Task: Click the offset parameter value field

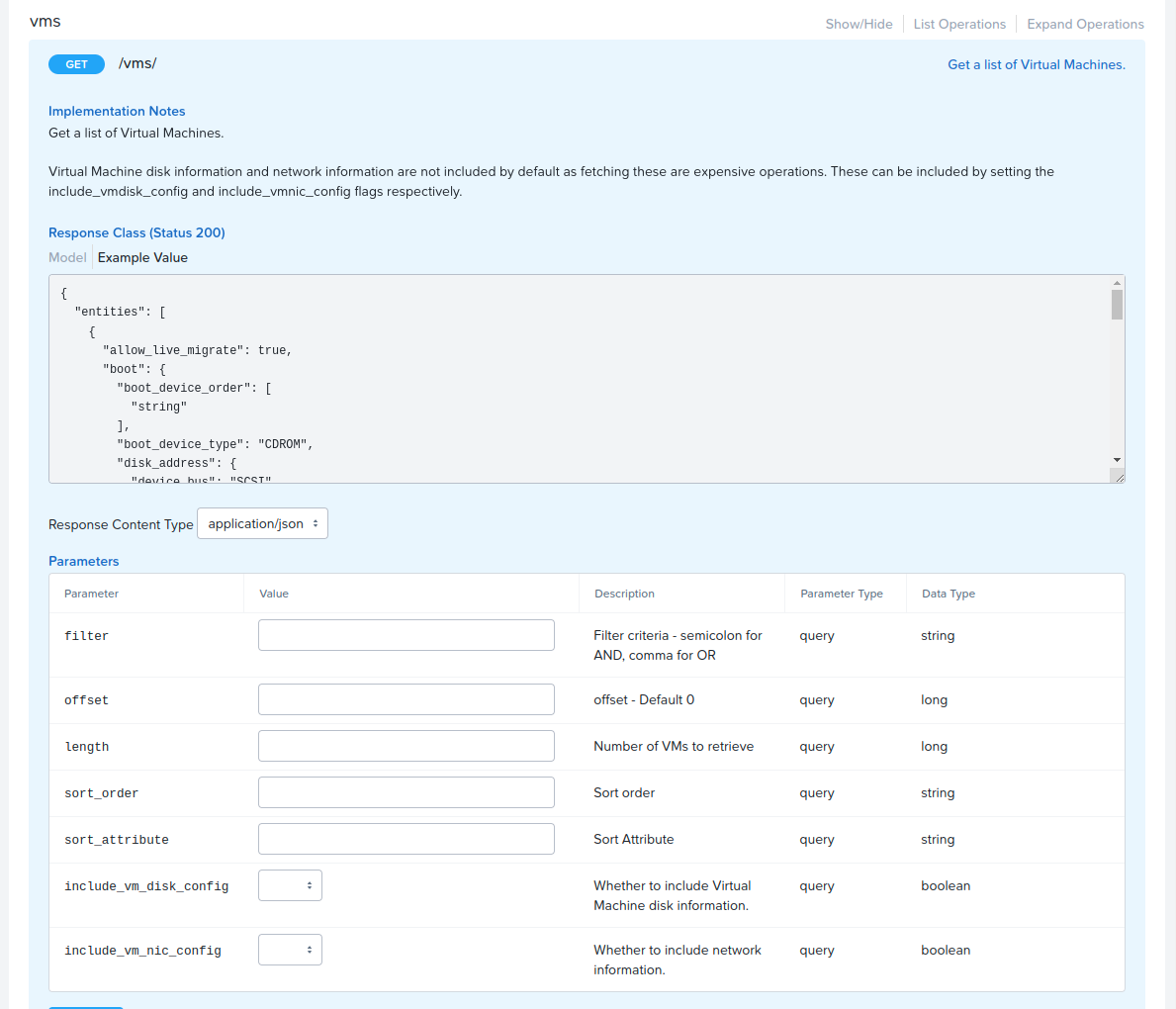Action: point(406,698)
